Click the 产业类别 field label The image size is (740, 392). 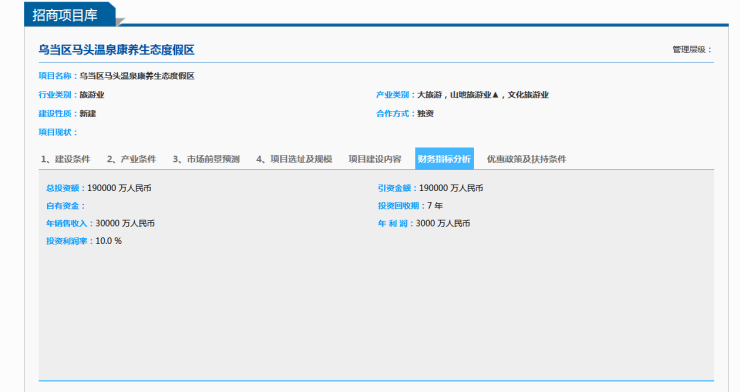(x=395, y=95)
